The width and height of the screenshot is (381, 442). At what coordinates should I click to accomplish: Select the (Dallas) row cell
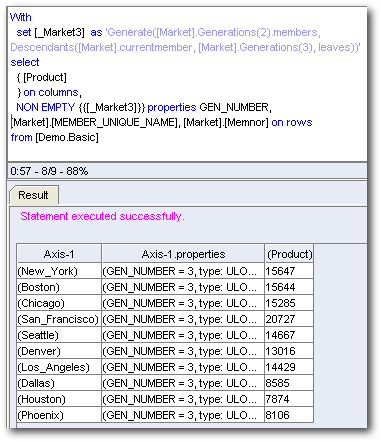click(x=59, y=383)
